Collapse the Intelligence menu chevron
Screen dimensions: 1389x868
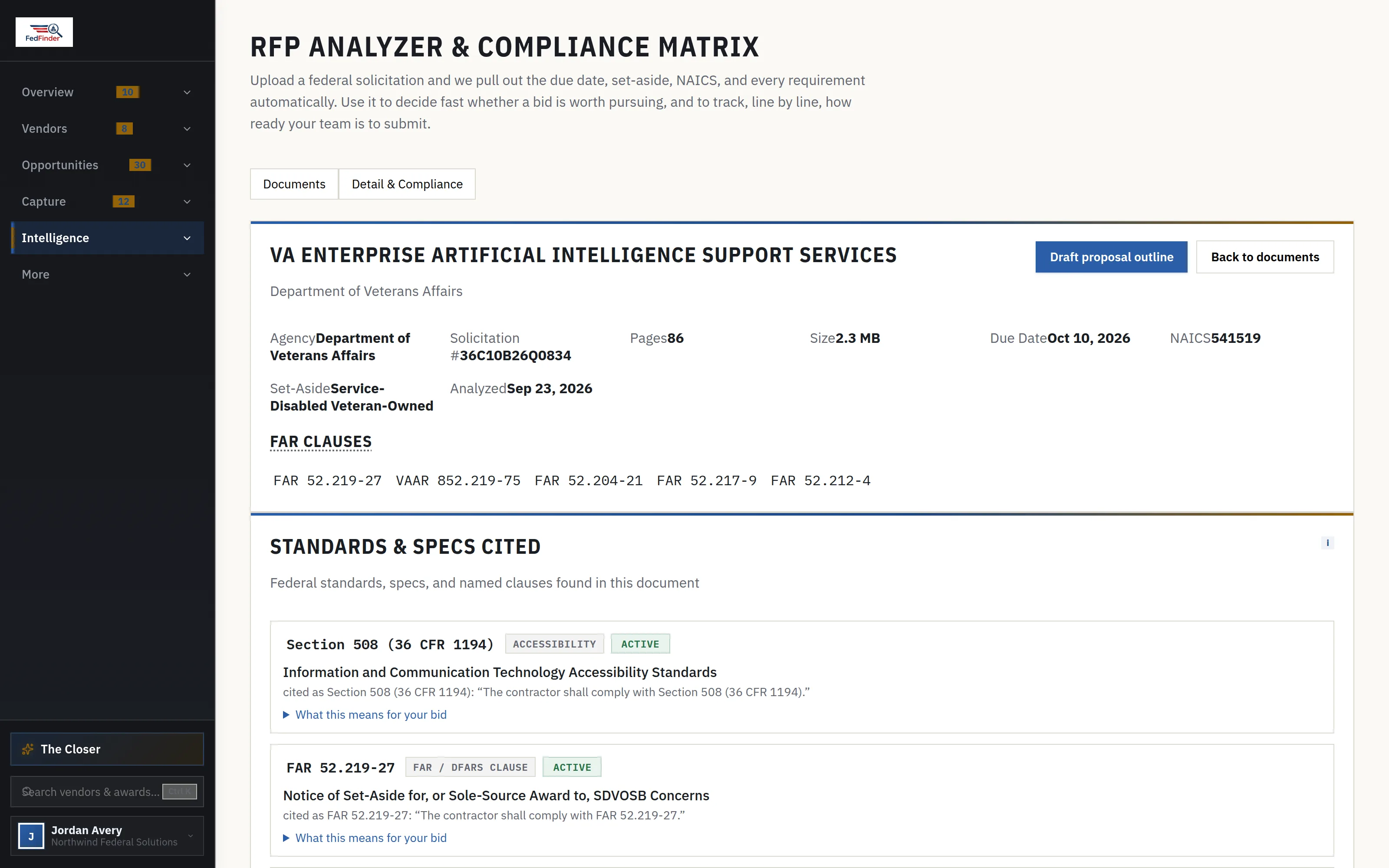coord(187,238)
